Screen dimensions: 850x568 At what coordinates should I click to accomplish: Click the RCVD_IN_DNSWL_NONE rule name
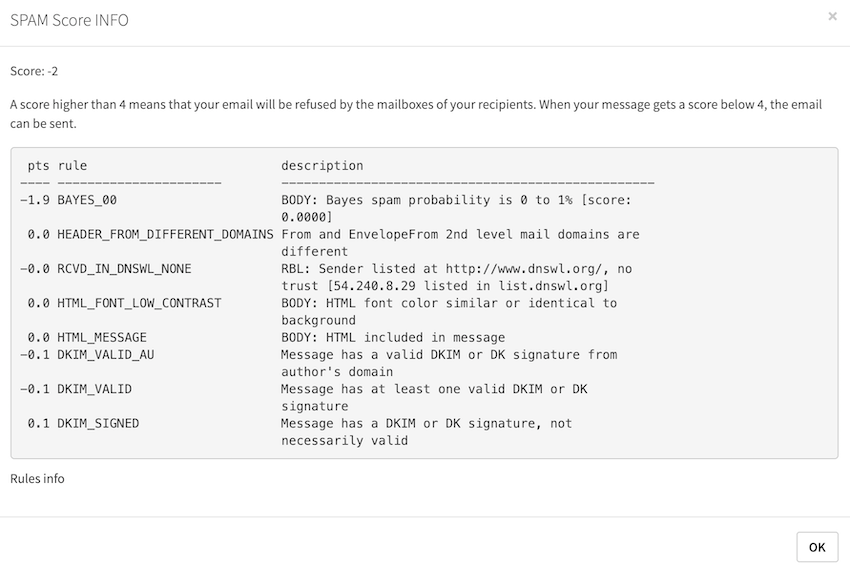(x=124, y=269)
